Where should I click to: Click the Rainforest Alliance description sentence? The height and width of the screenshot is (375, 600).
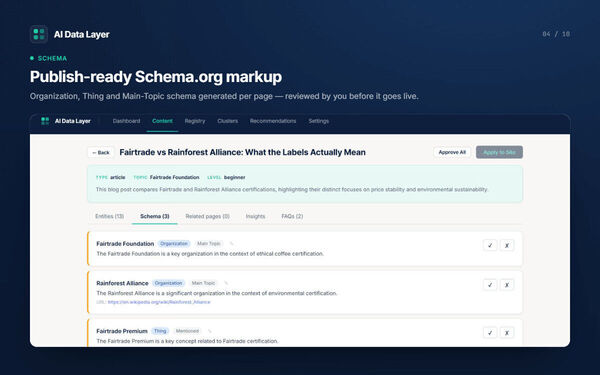[217, 293]
